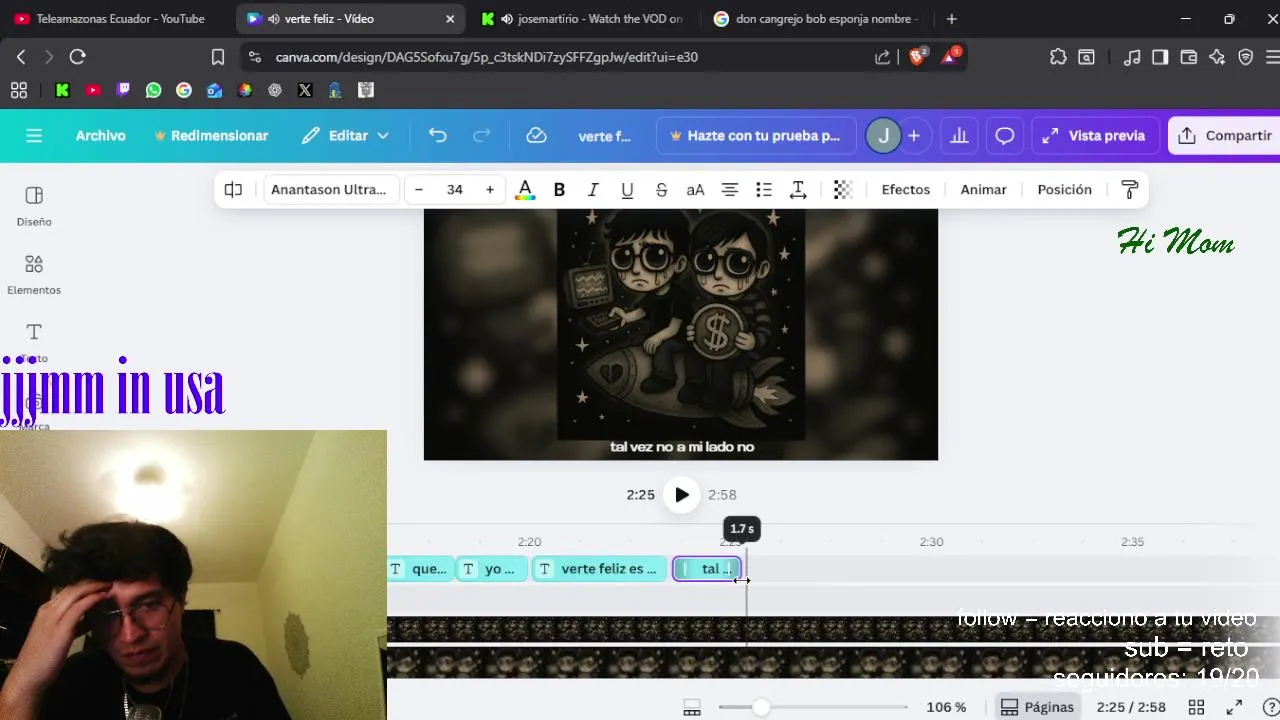Toggle underline formatting

pos(627,190)
